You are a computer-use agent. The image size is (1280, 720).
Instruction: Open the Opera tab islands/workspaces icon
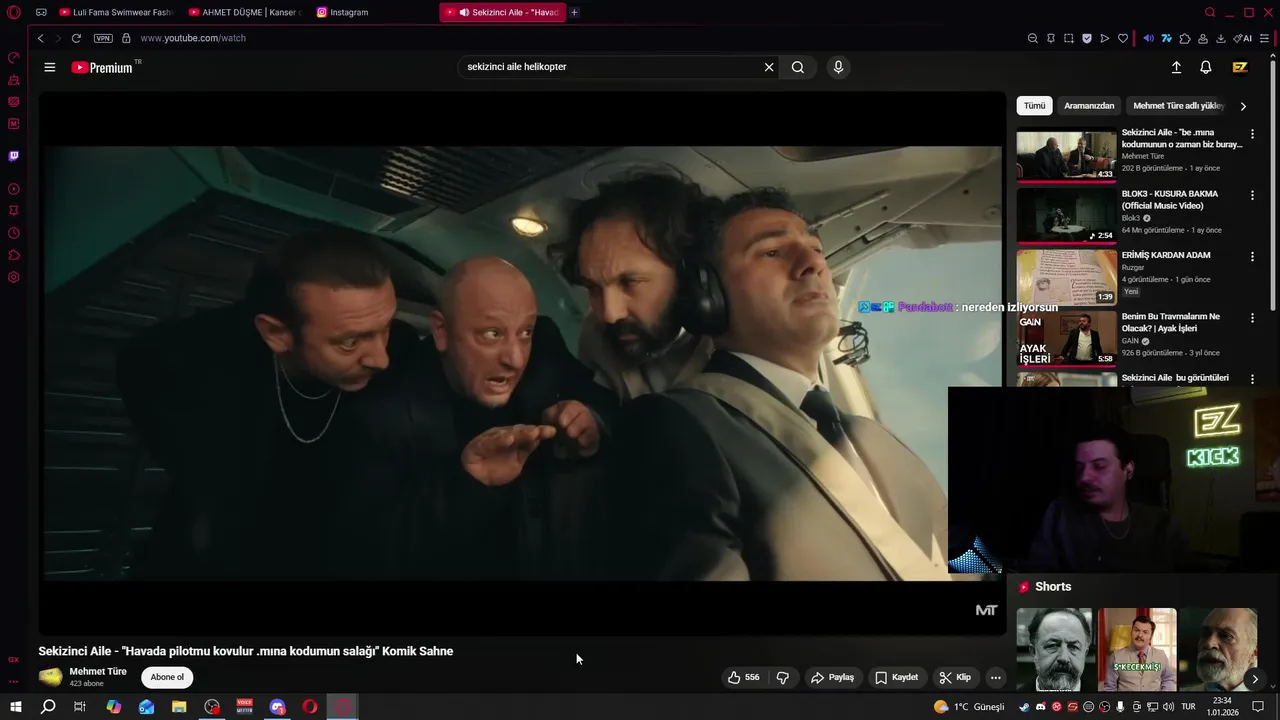click(41, 12)
